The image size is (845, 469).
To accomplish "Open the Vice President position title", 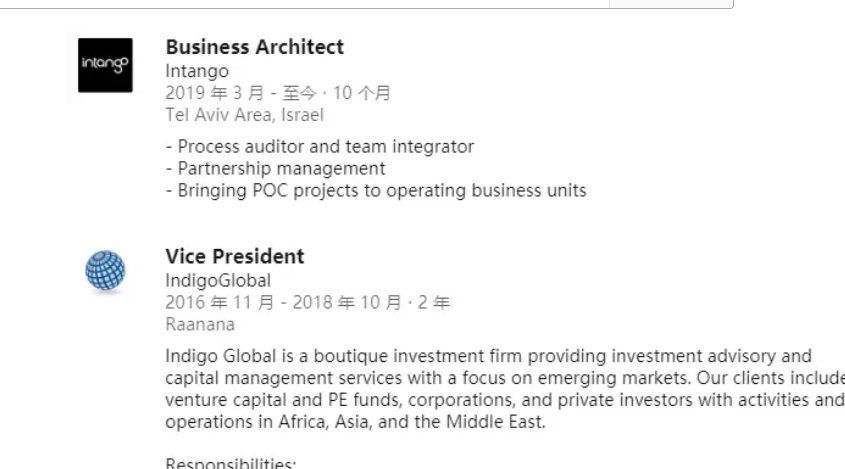I will click(x=234, y=256).
